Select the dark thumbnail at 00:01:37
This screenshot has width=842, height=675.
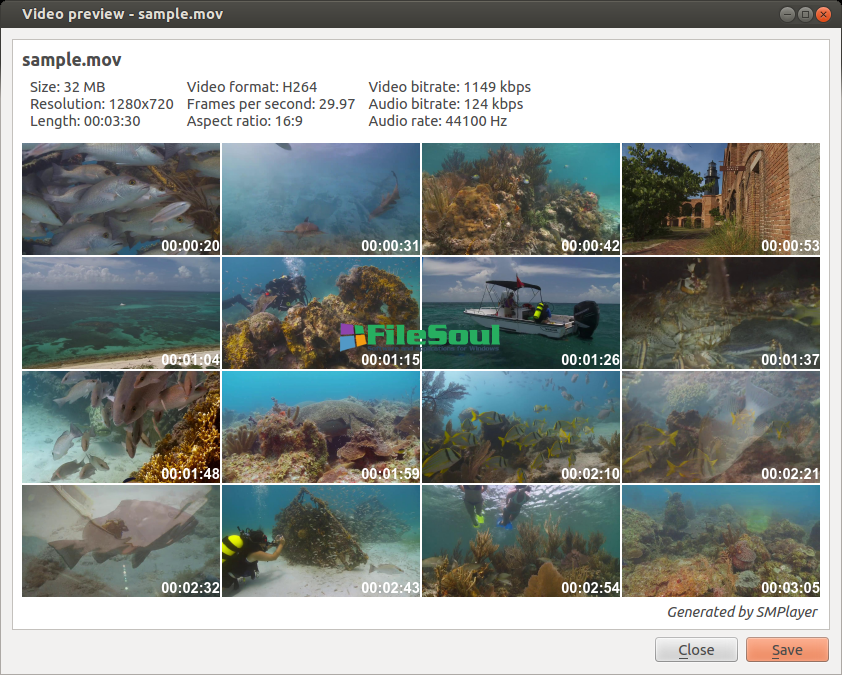click(720, 313)
